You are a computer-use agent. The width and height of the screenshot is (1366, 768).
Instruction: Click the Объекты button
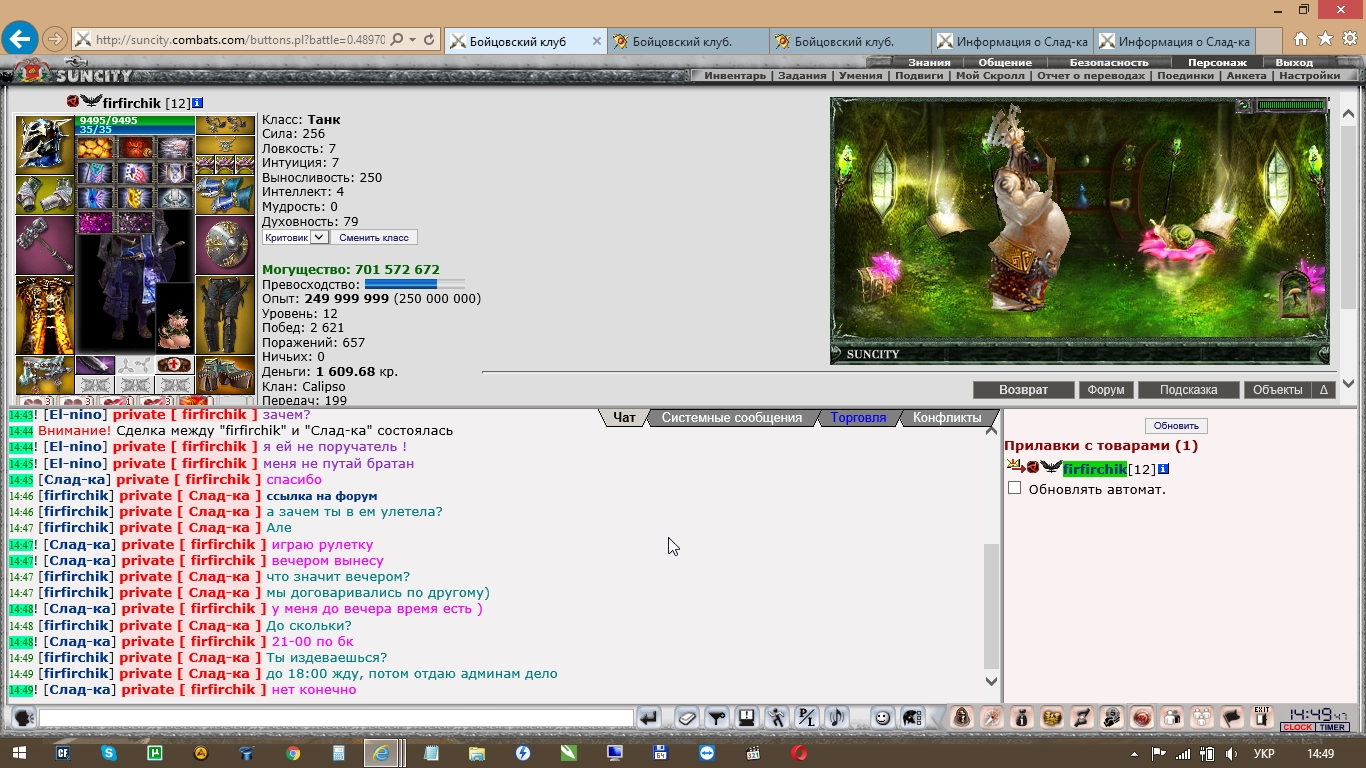pyautogui.click(x=1277, y=390)
